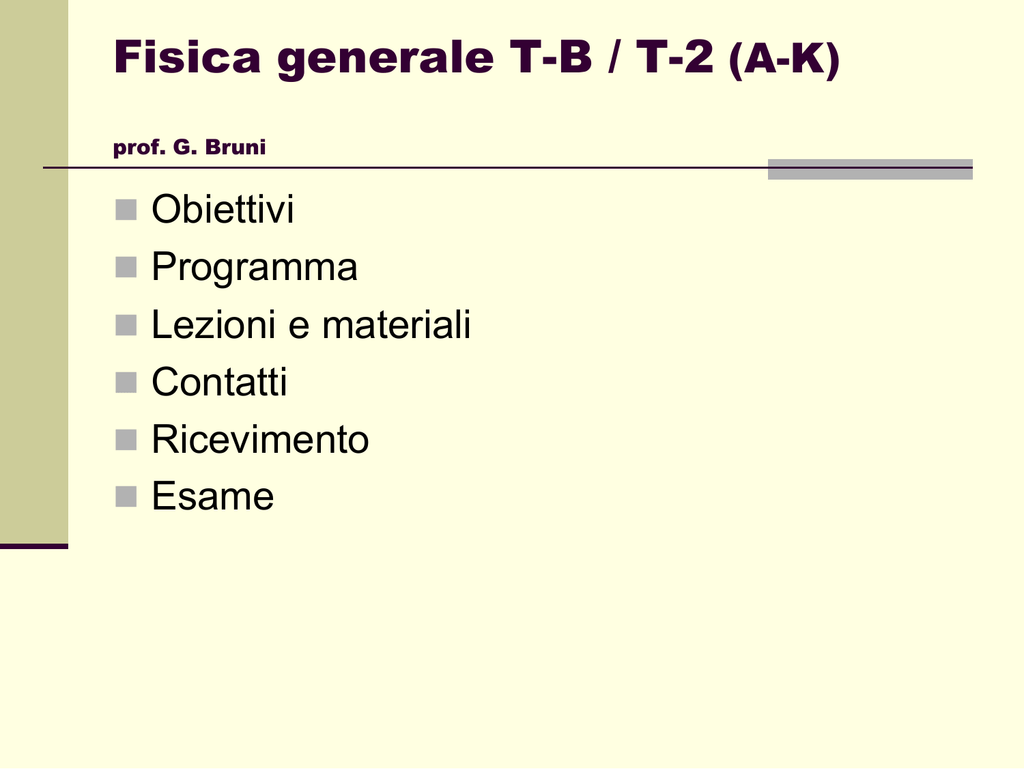This screenshot has width=1024, height=769.
Task: Click the square bullet beside Obiettivi
Action: coord(125,210)
